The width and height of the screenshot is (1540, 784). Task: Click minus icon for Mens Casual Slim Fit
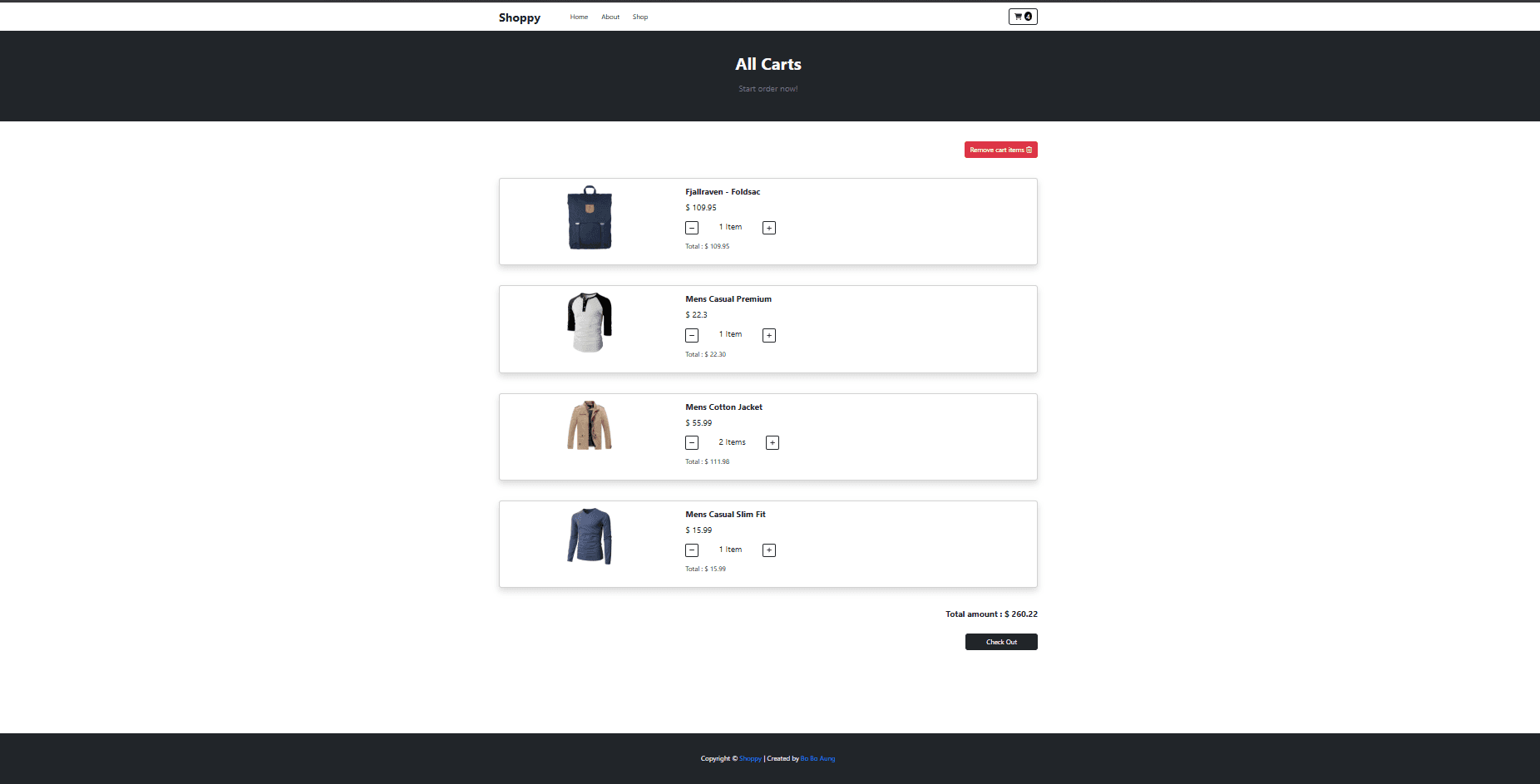pyautogui.click(x=691, y=550)
